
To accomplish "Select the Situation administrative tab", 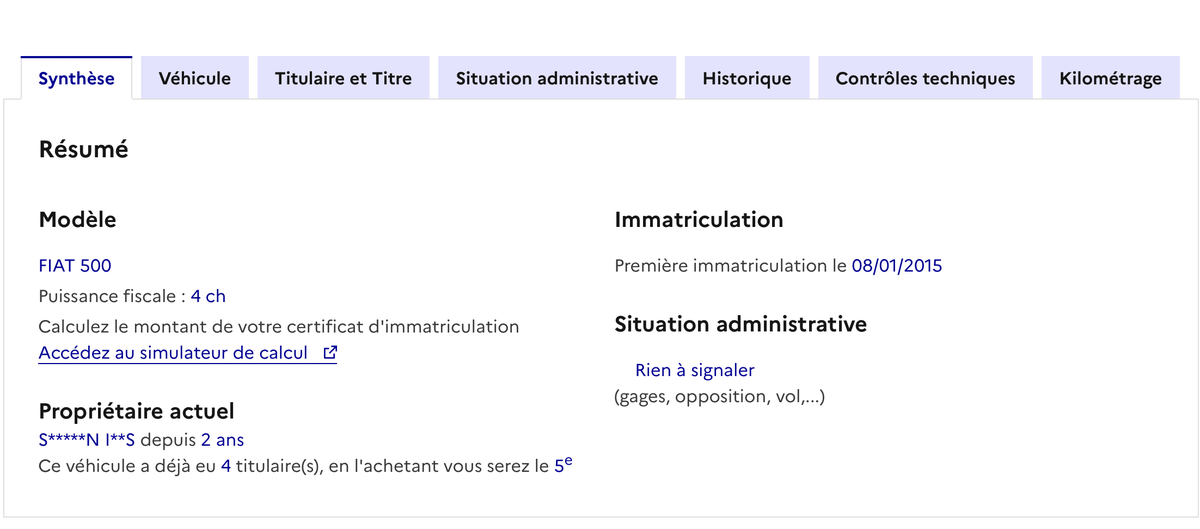I will pos(557,78).
